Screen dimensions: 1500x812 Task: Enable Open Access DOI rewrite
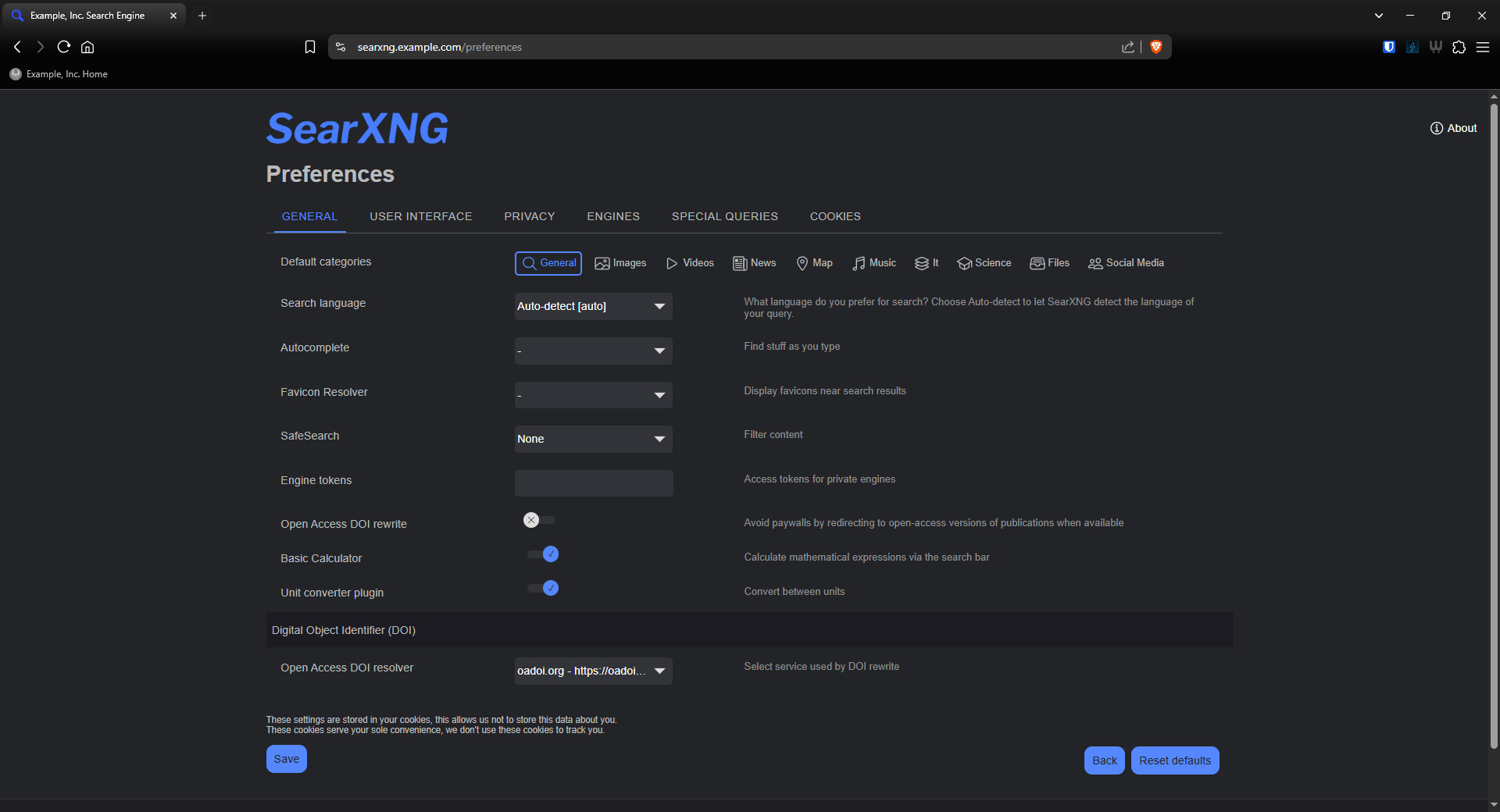[x=539, y=520]
